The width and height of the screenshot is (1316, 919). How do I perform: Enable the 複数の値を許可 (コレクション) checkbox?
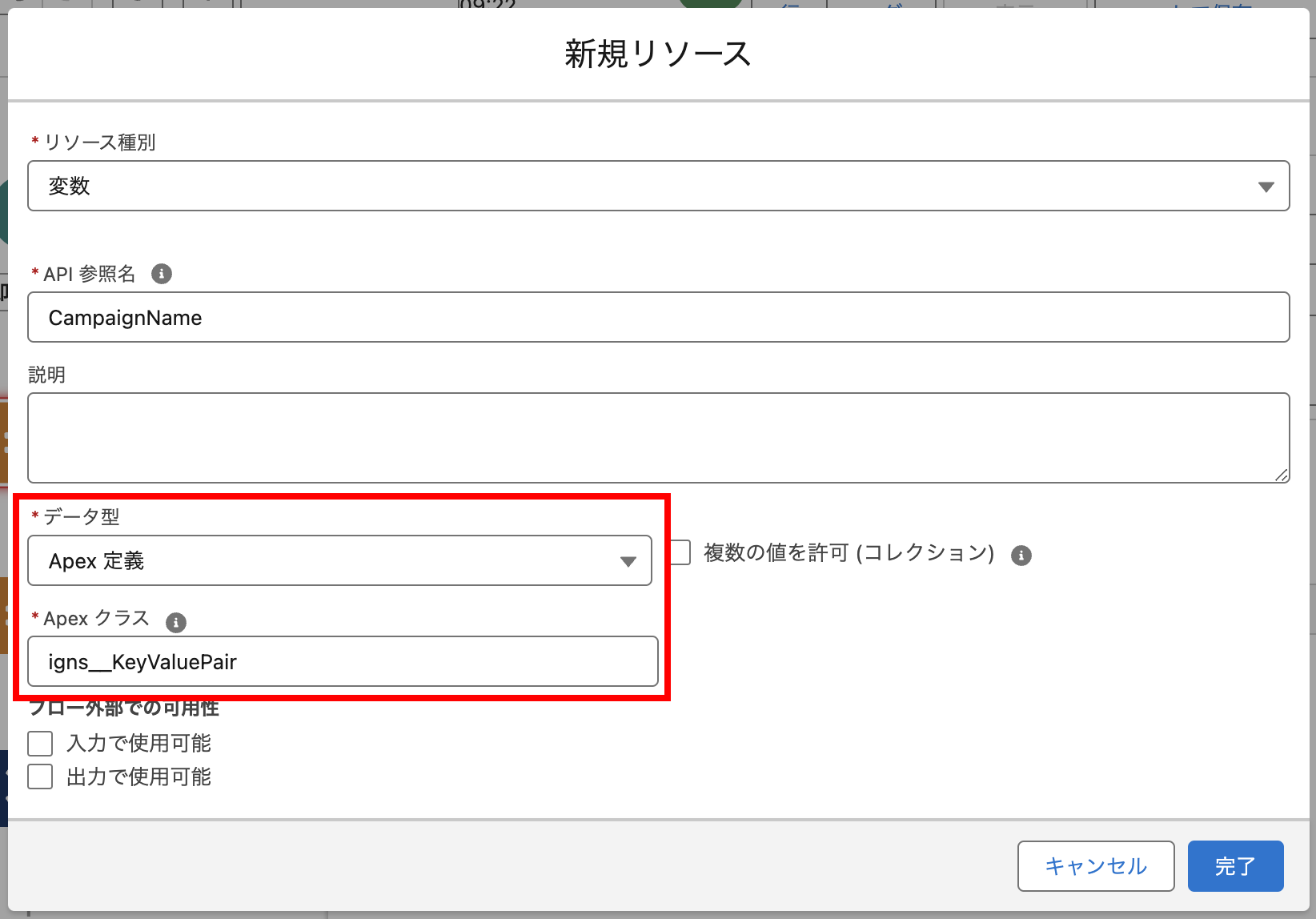[681, 552]
